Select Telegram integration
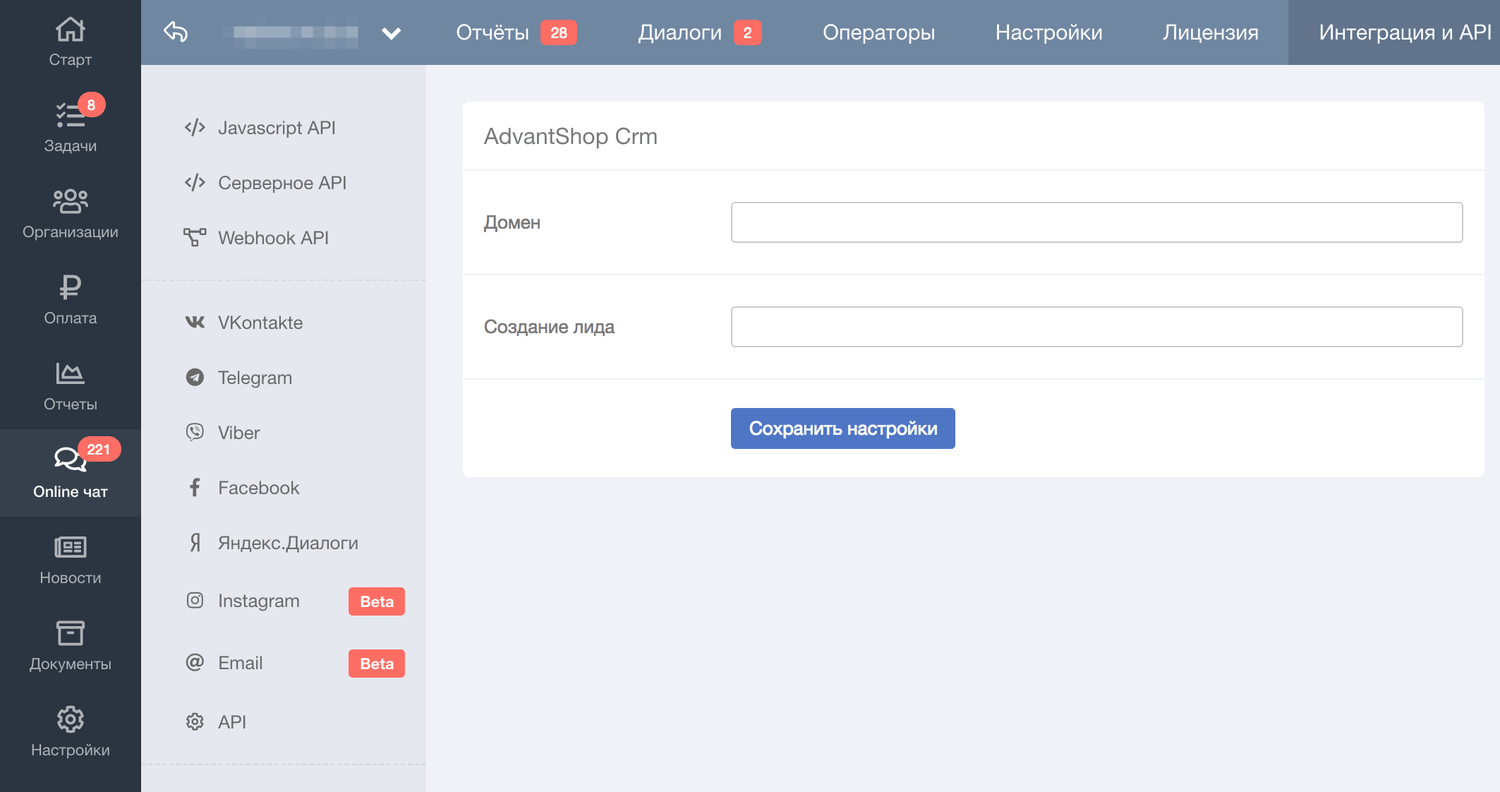This screenshot has width=1500, height=792. click(x=255, y=378)
